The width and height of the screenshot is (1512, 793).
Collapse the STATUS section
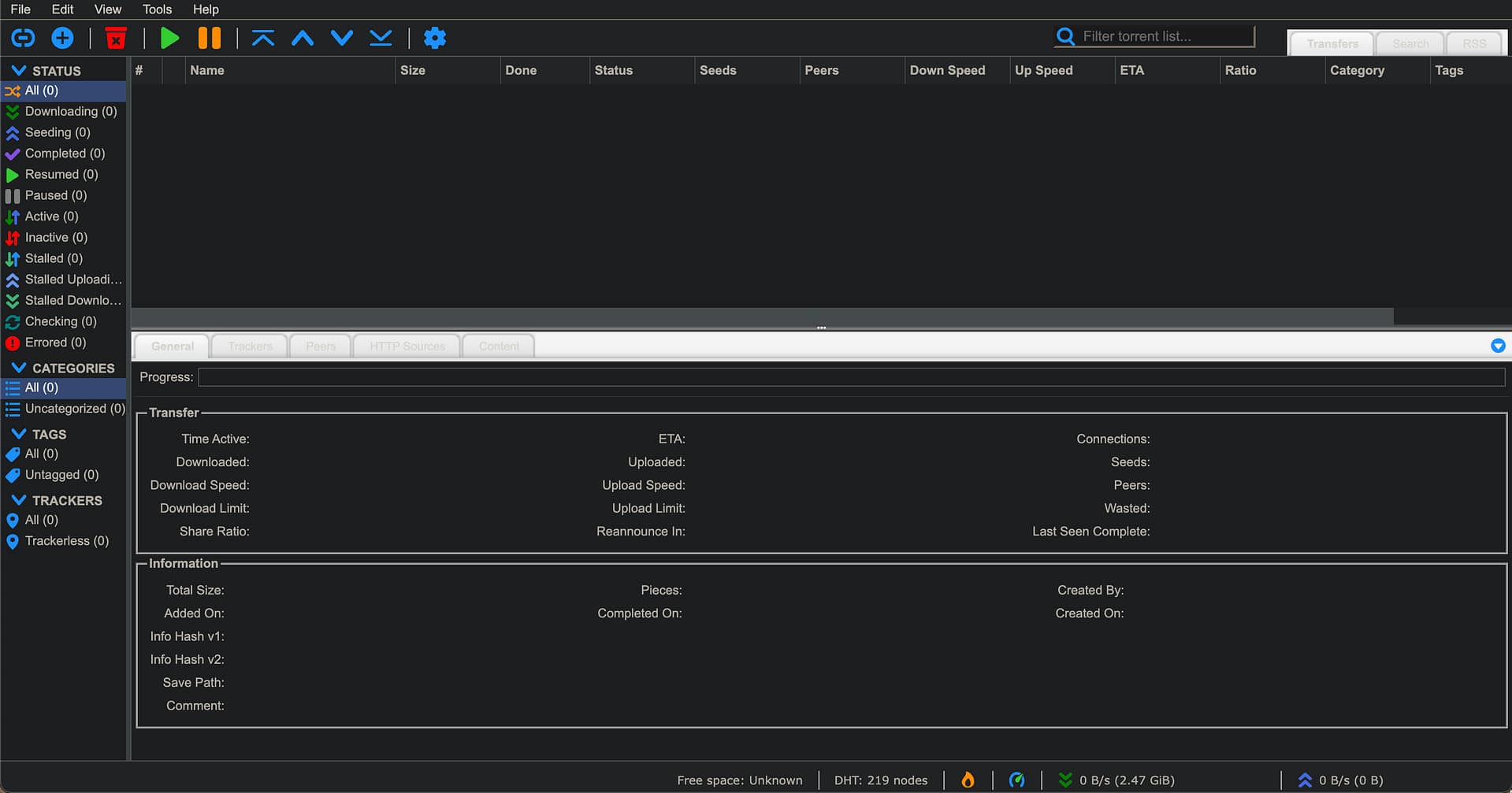pos(19,71)
